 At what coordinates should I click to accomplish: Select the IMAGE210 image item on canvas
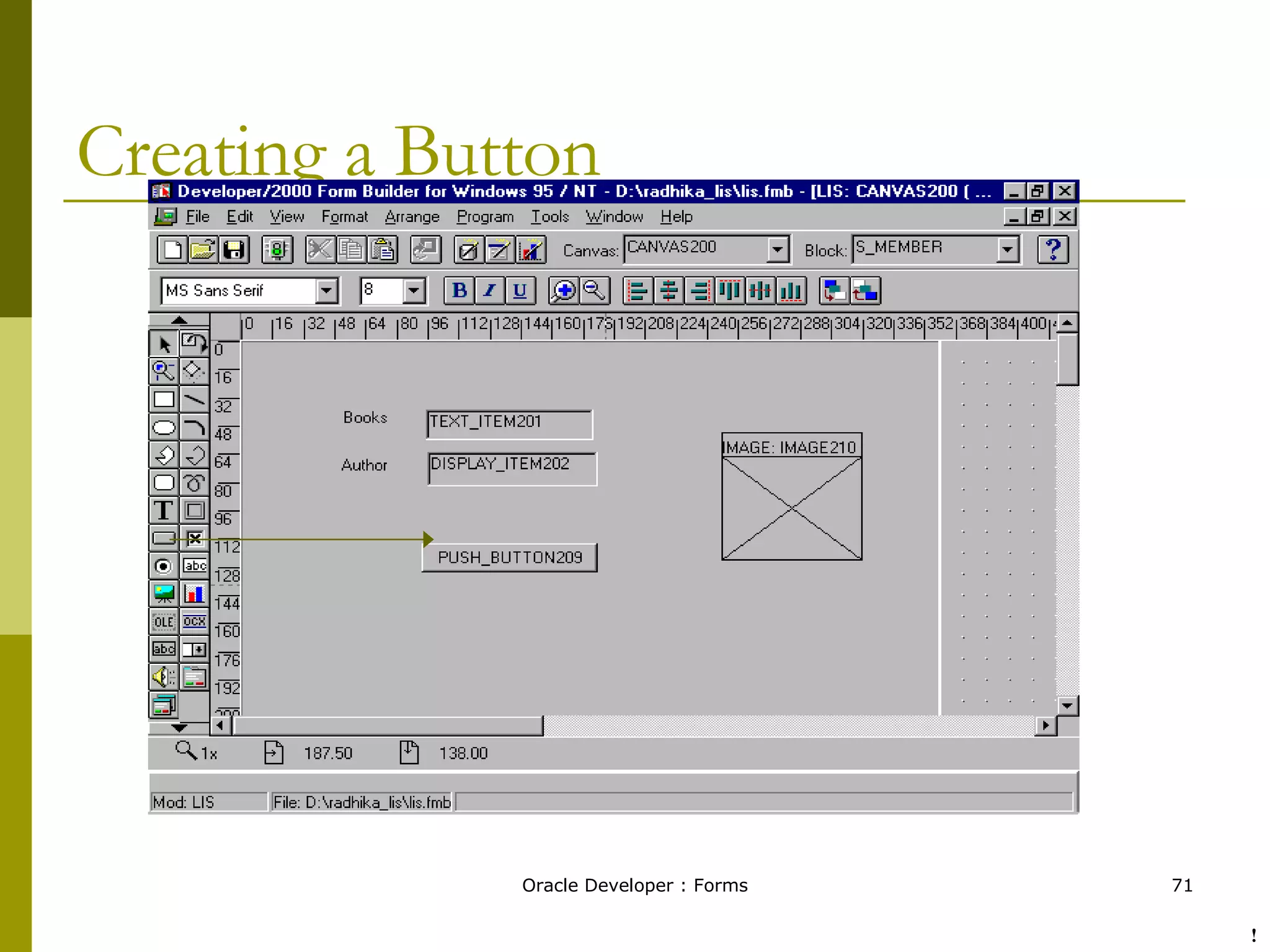(792, 496)
